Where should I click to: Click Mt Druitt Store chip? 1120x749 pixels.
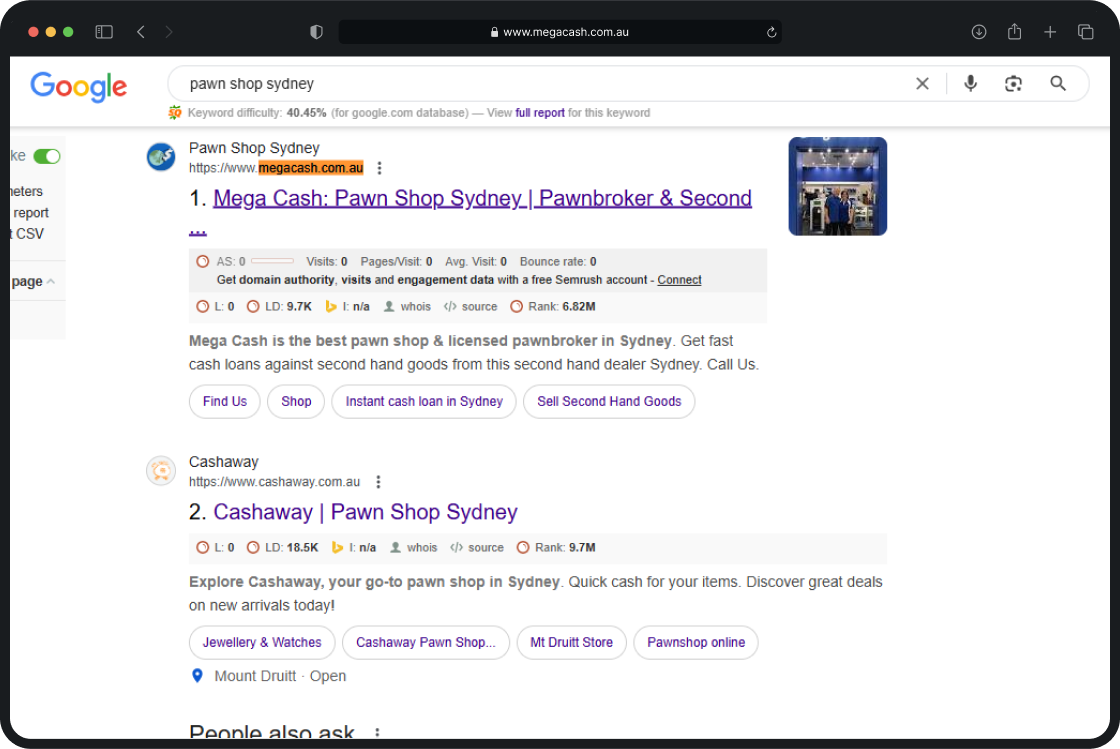coord(571,643)
